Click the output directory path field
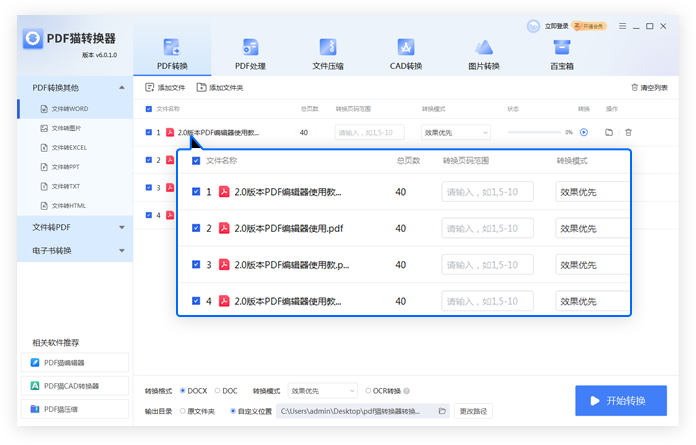 pyautogui.click(x=363, y=411)
